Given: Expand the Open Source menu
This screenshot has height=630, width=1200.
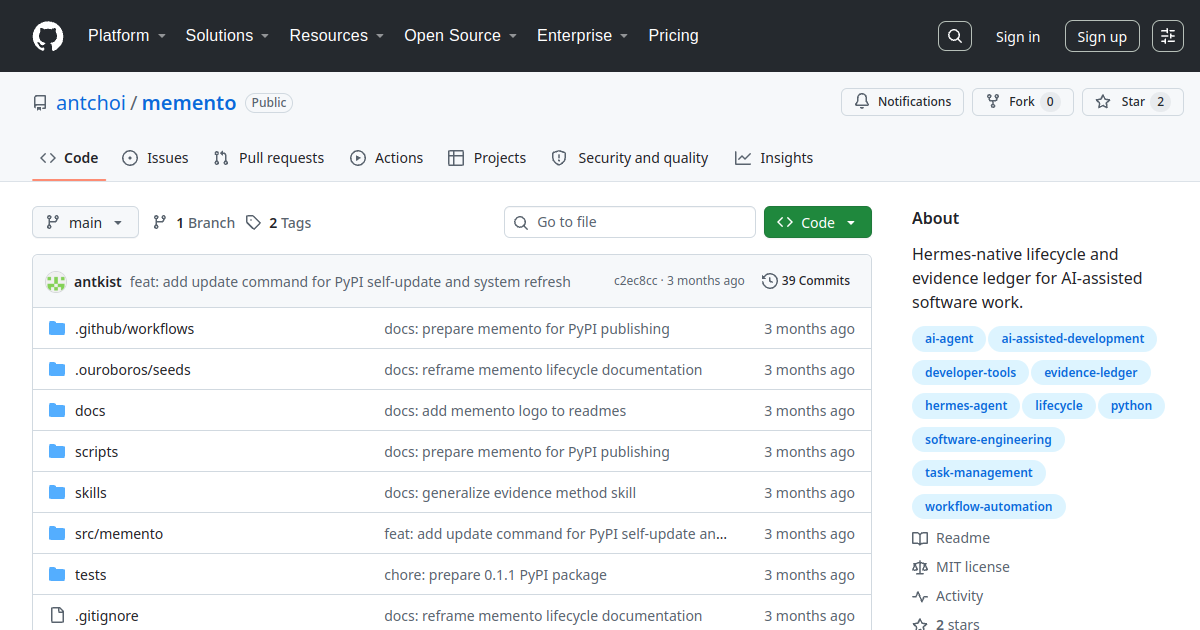Looking at the screenshot, I should (460, 36).
